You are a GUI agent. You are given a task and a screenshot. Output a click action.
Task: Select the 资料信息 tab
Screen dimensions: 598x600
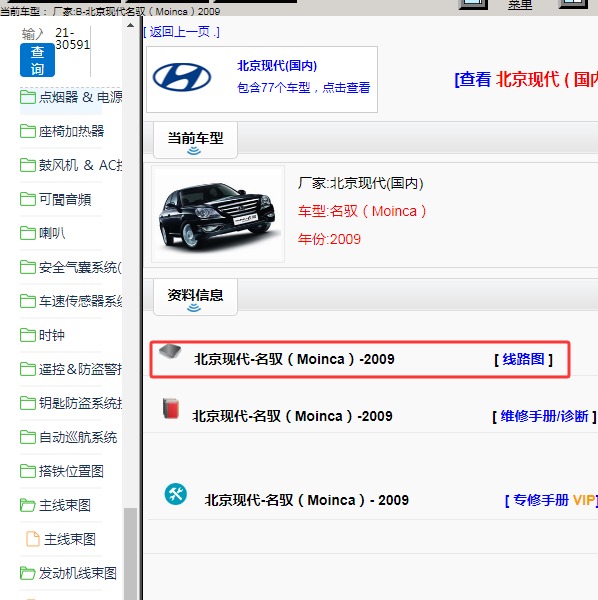(196, 297)
